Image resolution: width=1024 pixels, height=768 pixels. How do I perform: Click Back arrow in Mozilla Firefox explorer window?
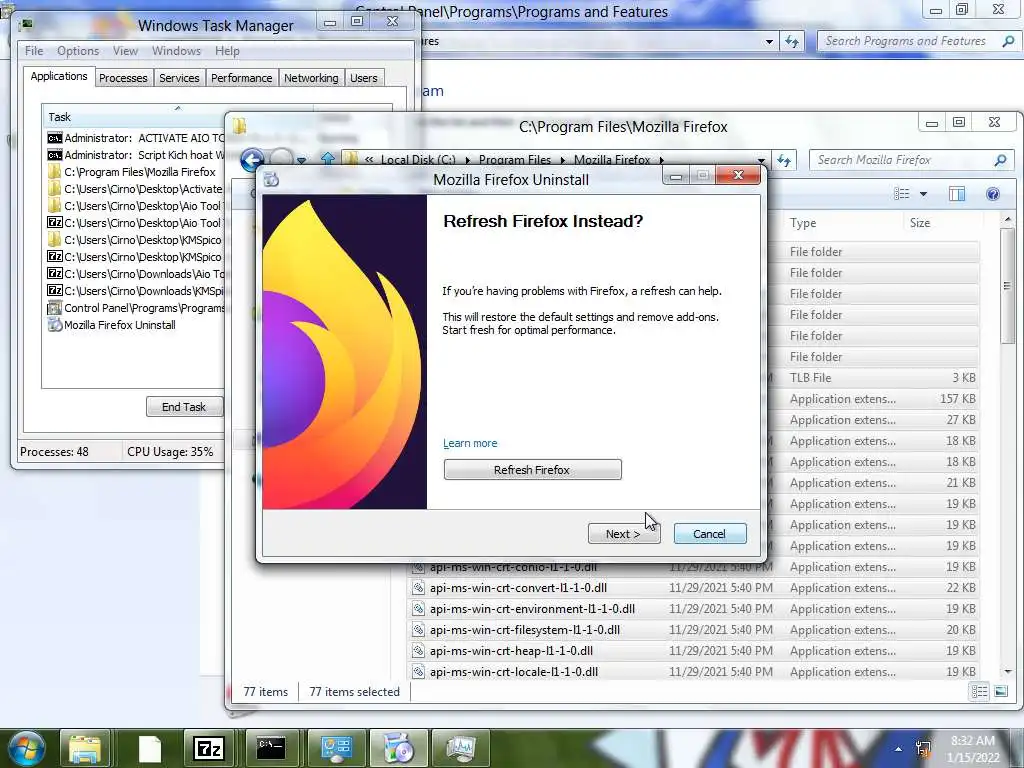[252, 159]
